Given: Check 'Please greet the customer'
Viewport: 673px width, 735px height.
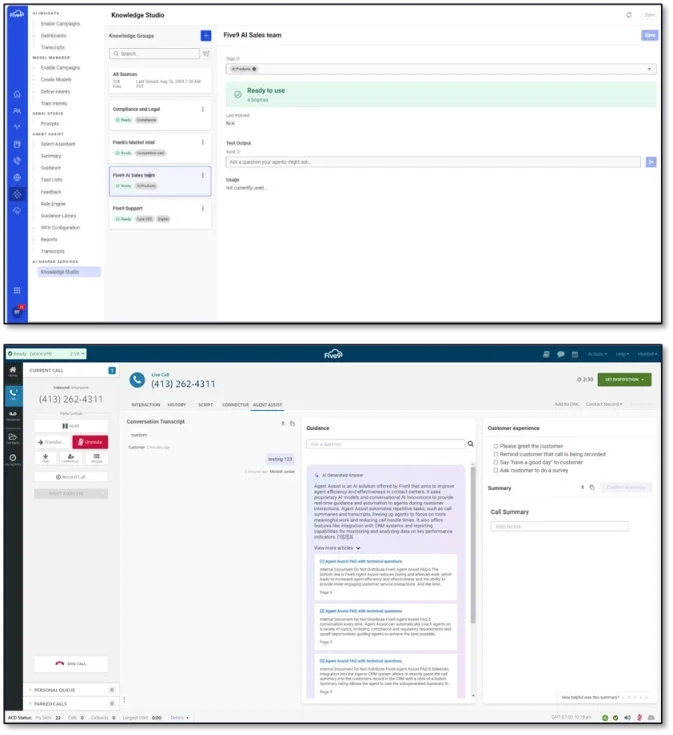Looking at the screenshot, I should (x=495, y=446).
